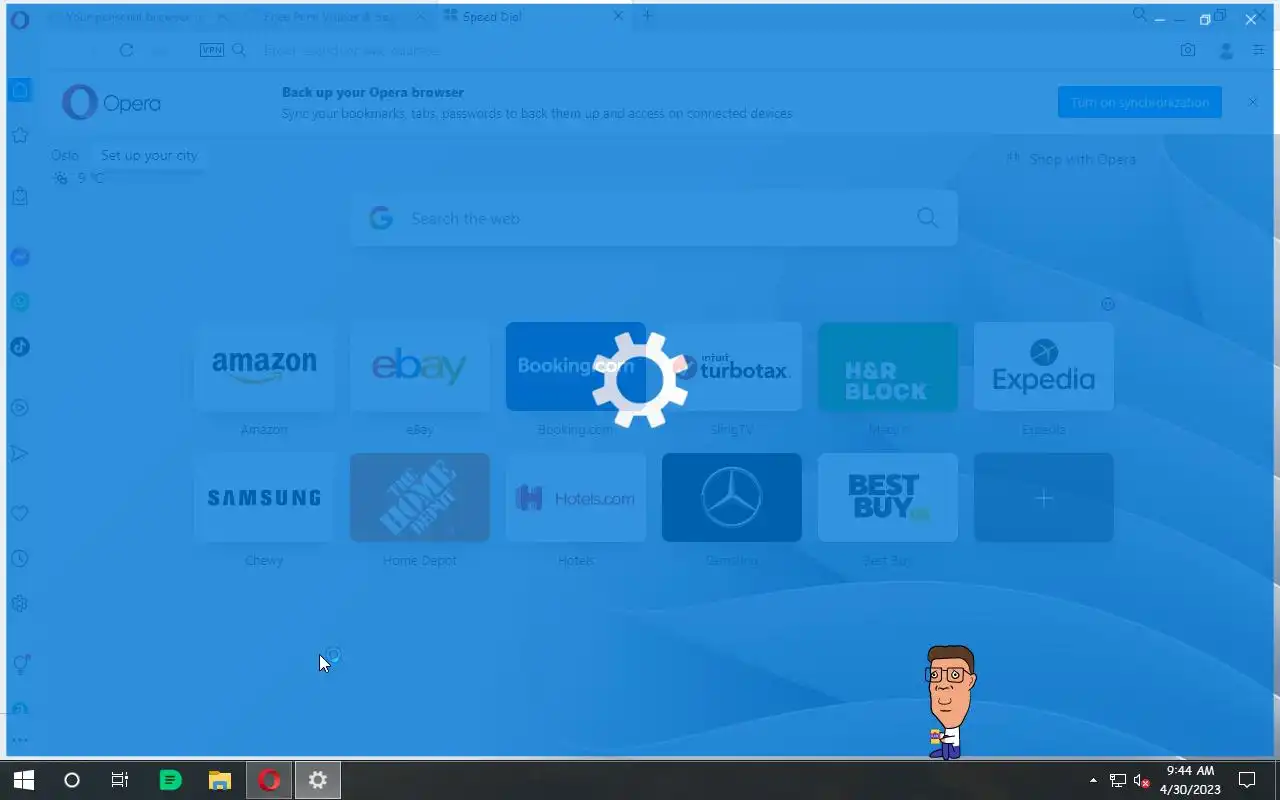Open the Expedia speed dial tile

click(1044, 366)
